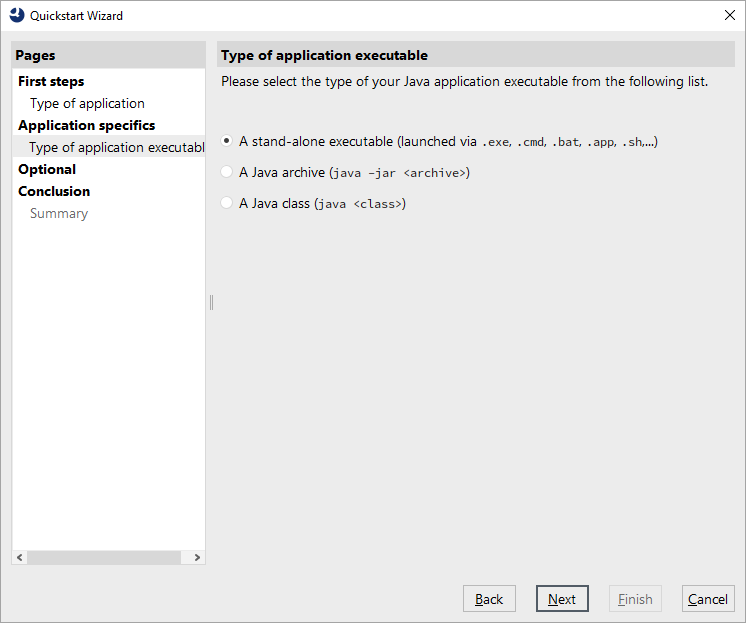This screenshot has width=746, height=623.
Task: Proceed with the Next button
Action: click(x=562, y=599)
